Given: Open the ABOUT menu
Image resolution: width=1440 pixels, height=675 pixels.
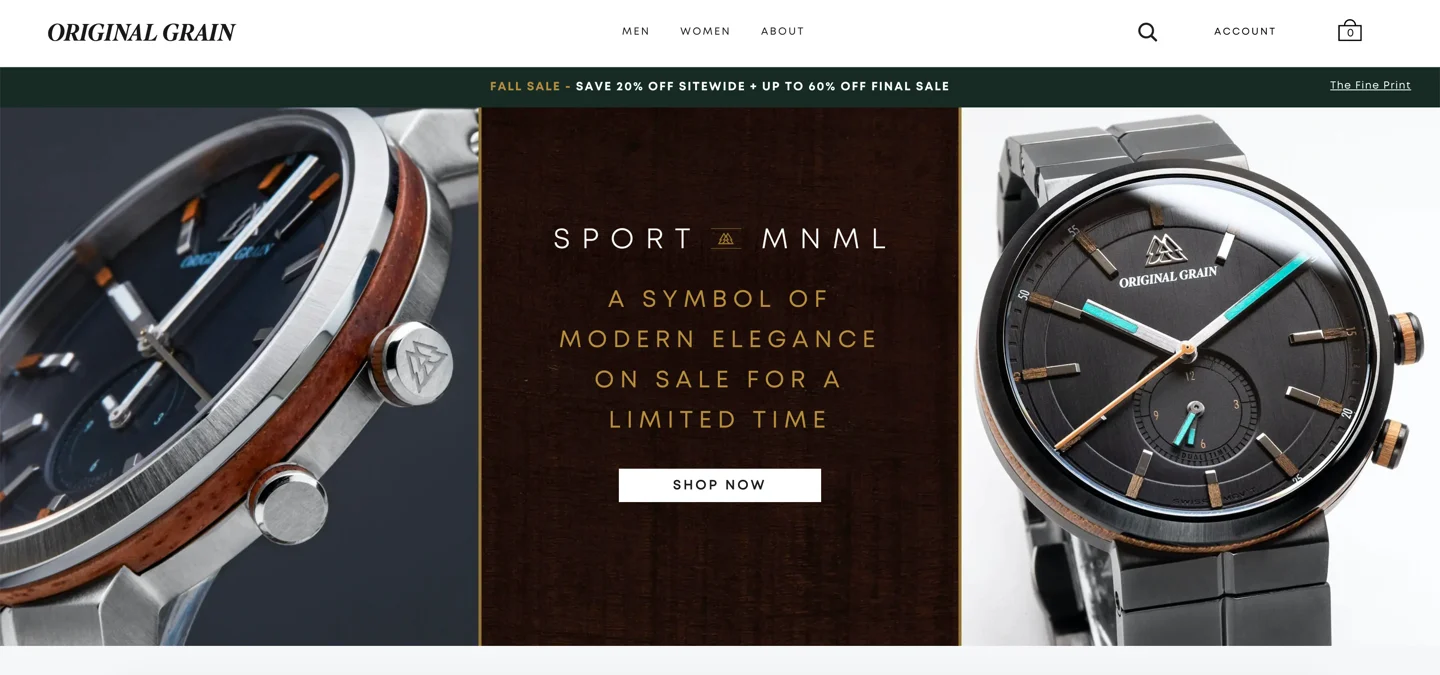Looking at the screenshot, I should pos(782,32).
